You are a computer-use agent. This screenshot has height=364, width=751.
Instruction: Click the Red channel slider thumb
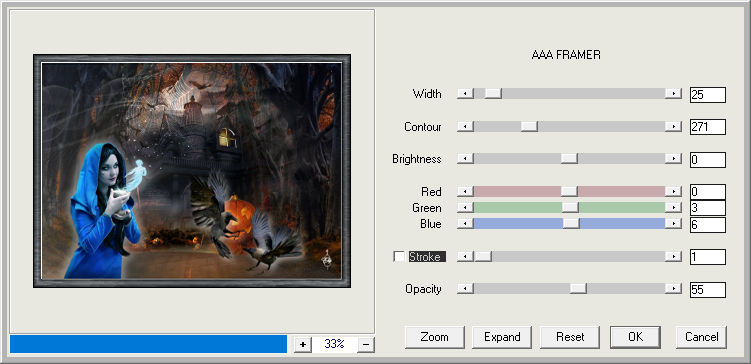point(569,192)
